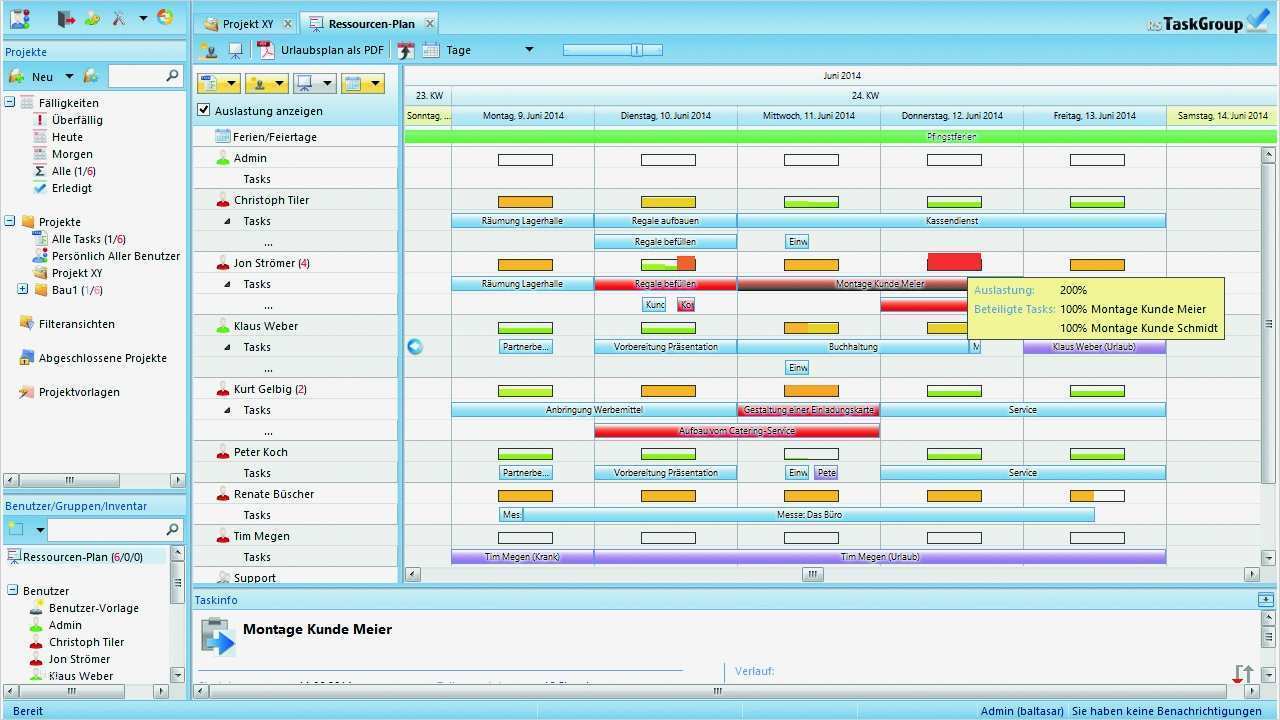Select Überfällig under Fälligkeiten
The image size is (1280, 720).
[x=77, y=120]
